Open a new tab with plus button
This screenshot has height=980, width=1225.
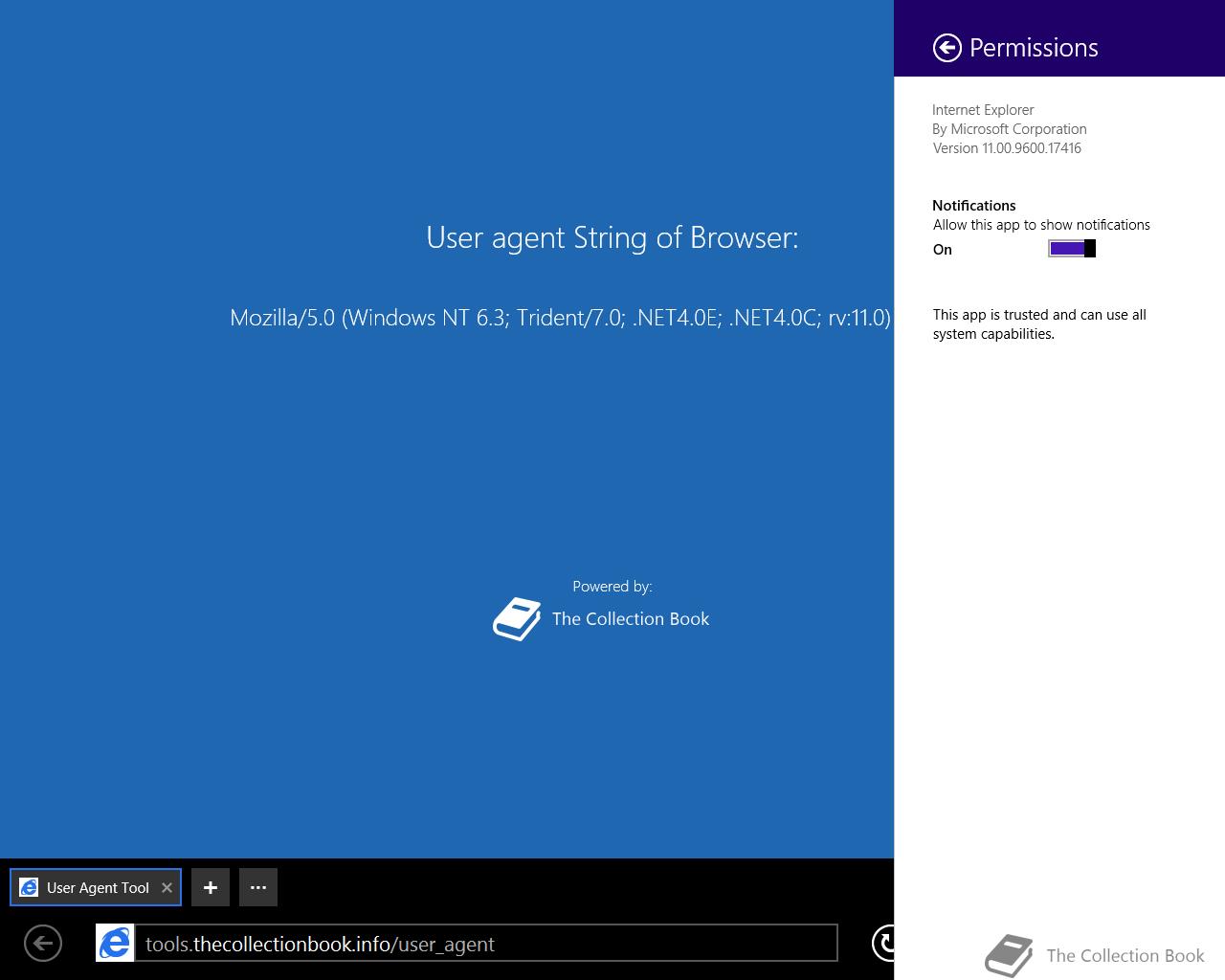211,887
